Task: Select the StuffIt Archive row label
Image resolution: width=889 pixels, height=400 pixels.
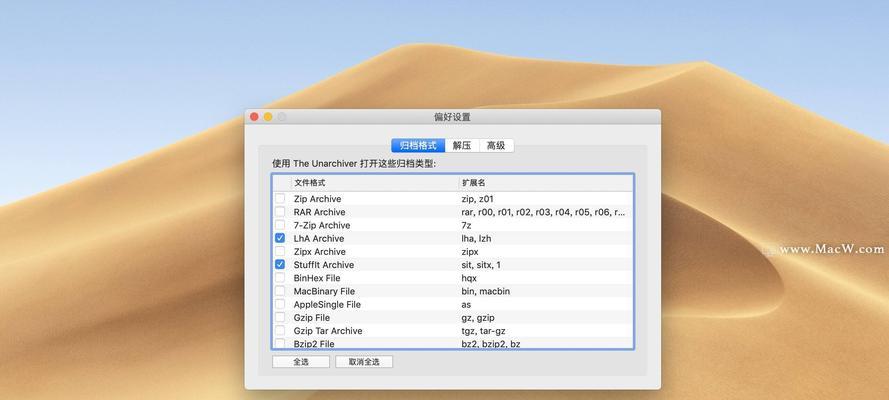Action: coord(324,265)
